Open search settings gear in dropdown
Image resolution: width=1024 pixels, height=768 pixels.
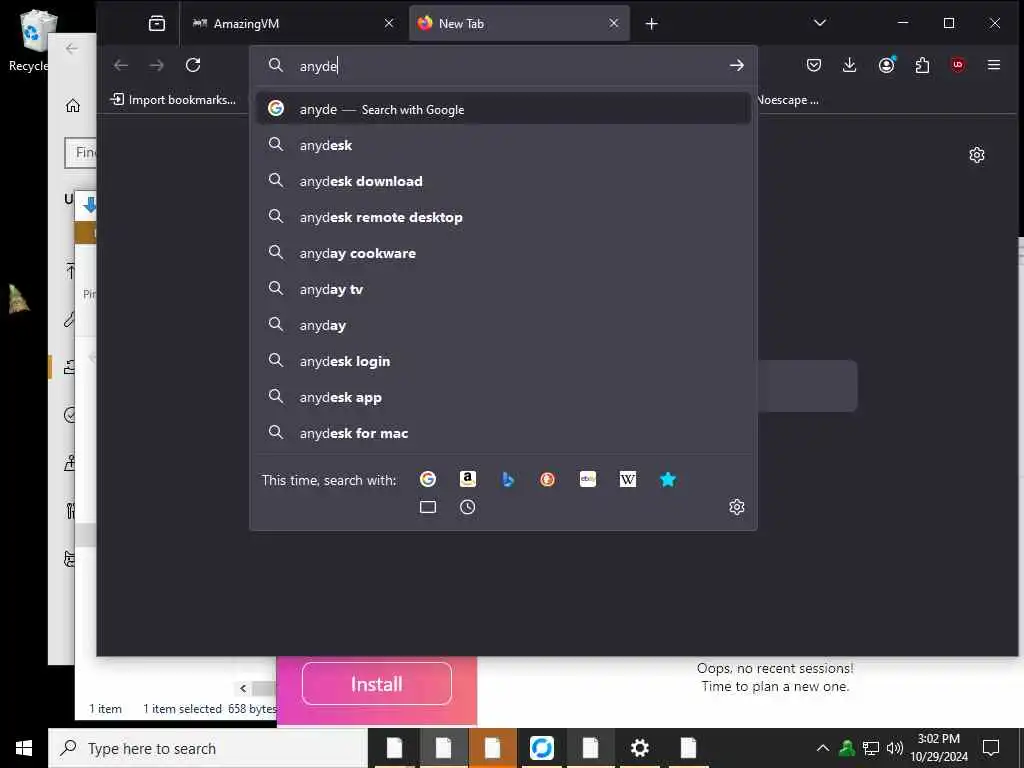pos(737,507)
